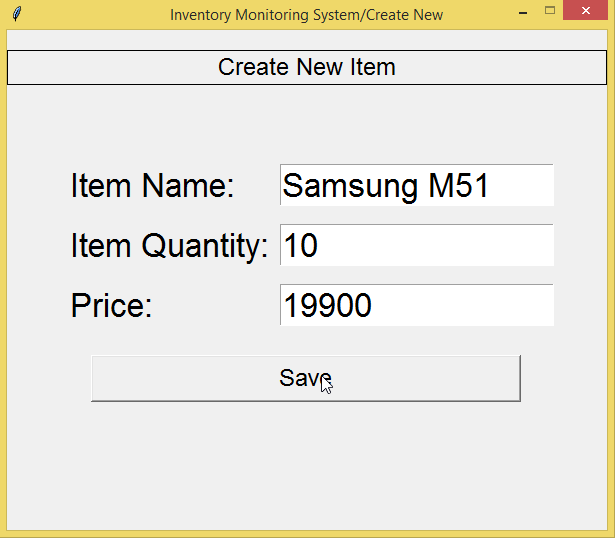This screenshot has height=538, width=615.
Task: Close the Inventory Monitoring System window
Action: click(586, 11)
